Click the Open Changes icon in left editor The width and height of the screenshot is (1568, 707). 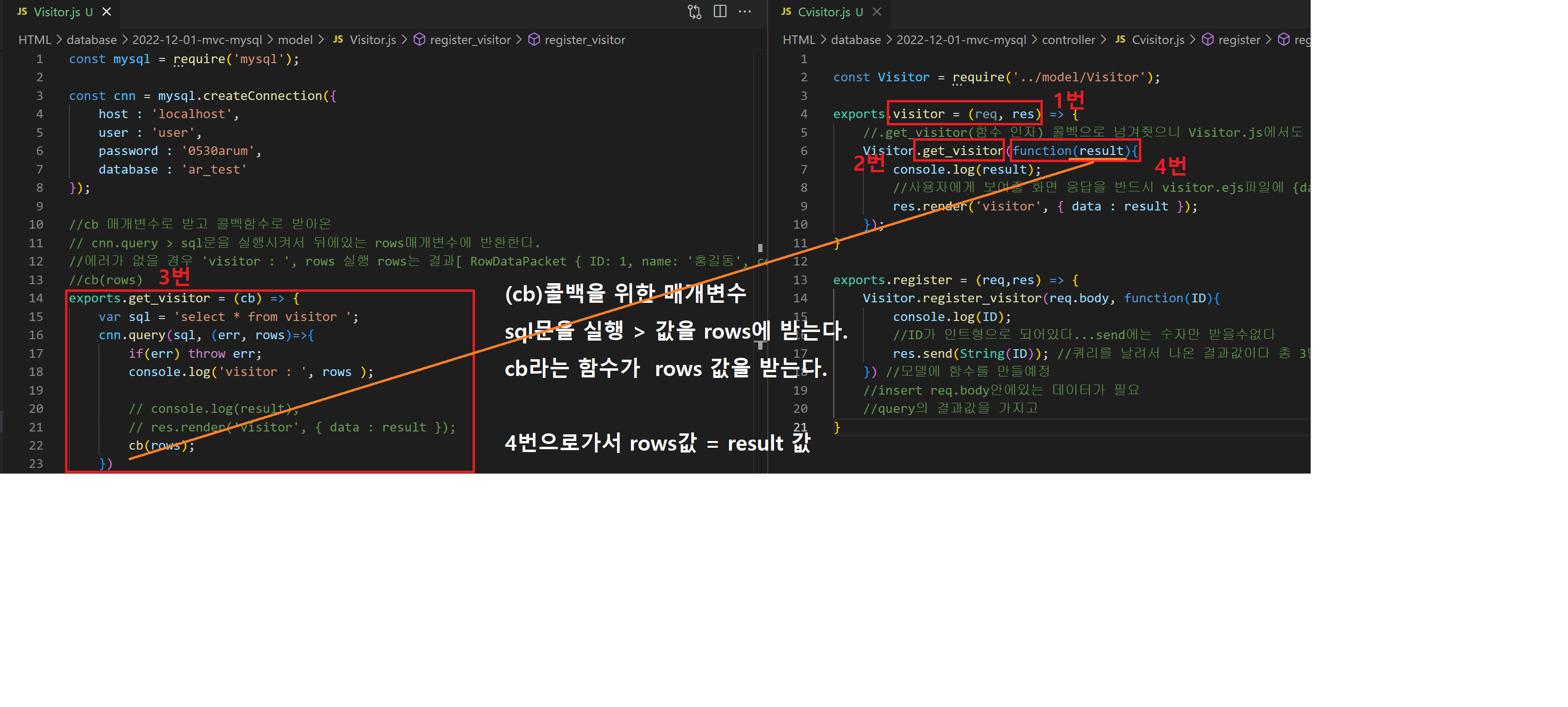click(x=694, y=11)
